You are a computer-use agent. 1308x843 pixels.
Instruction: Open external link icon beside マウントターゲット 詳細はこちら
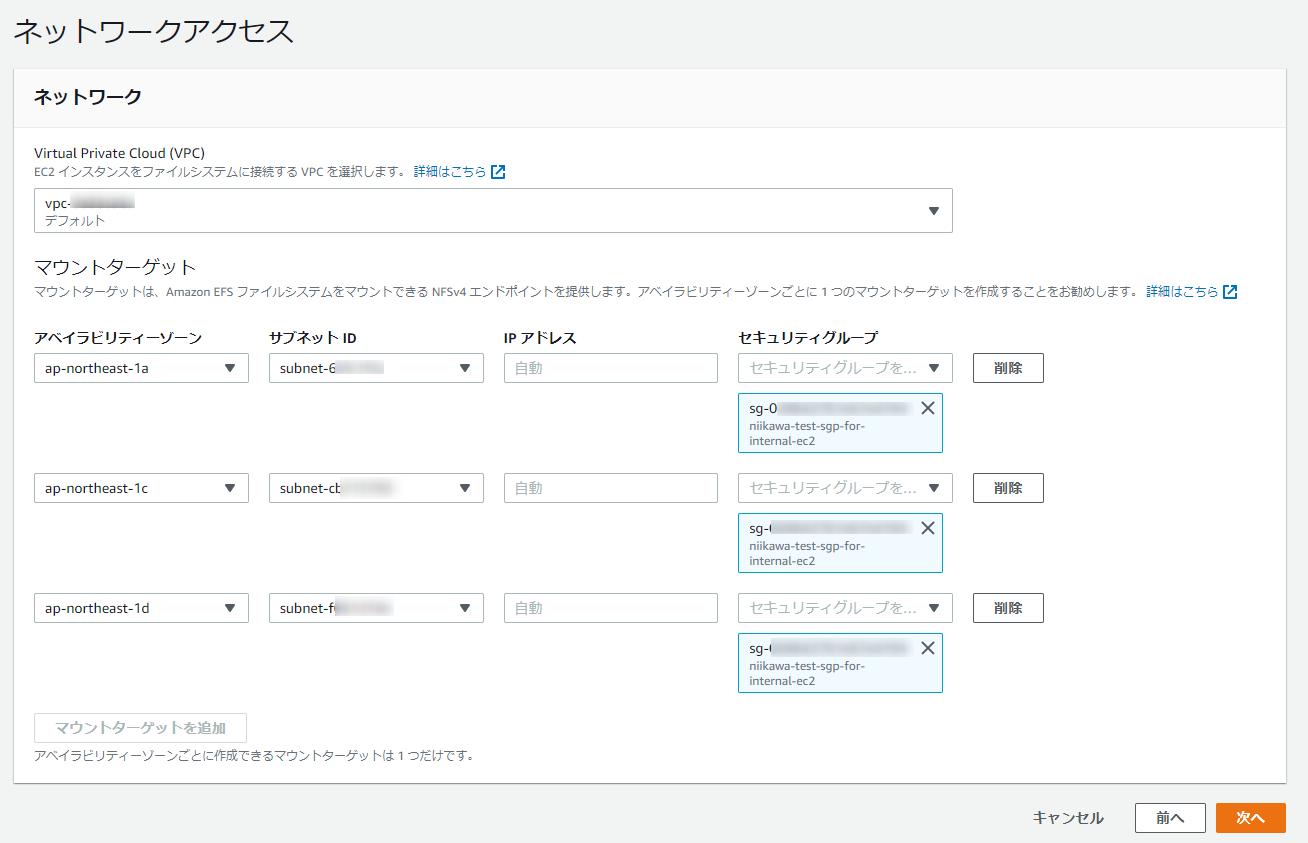(x=1230, y=292)
